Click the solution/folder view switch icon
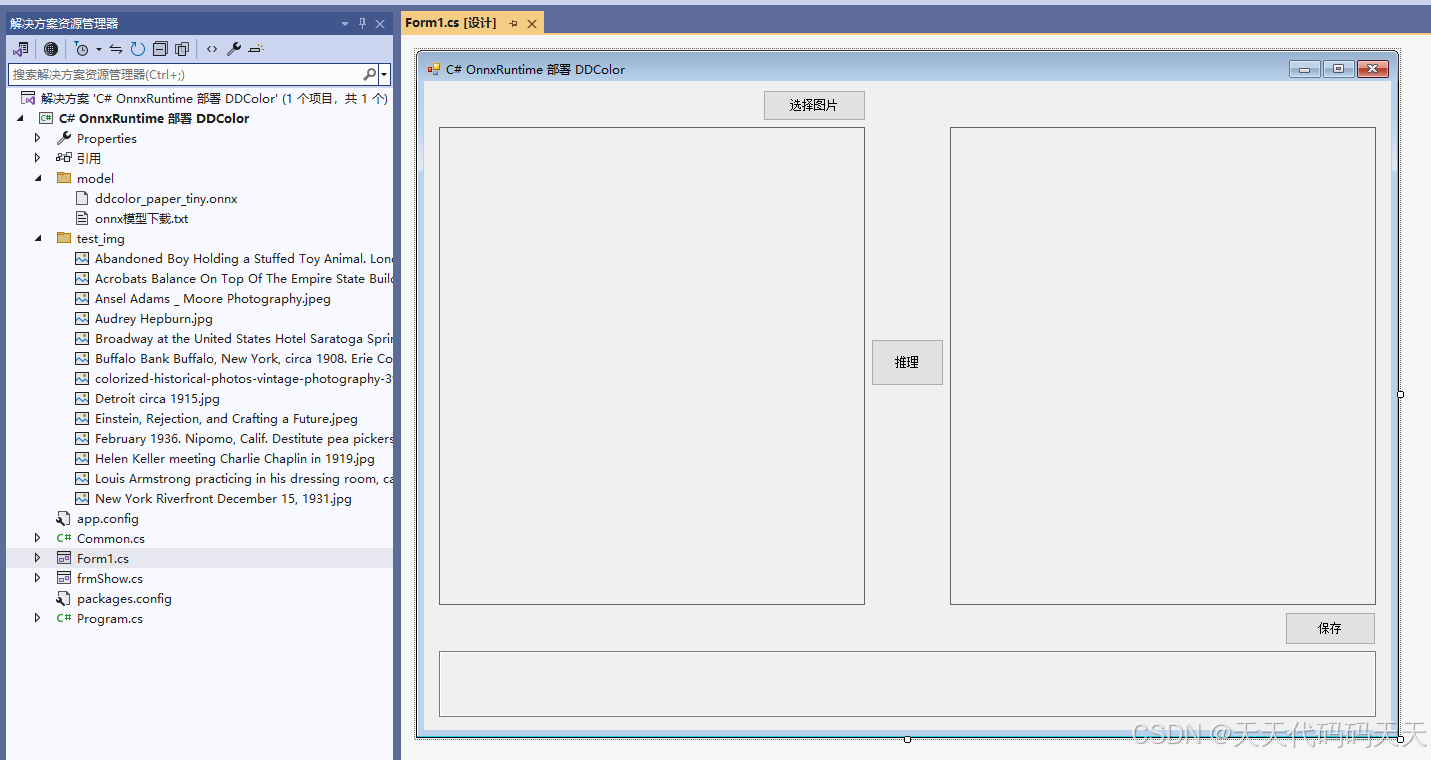 click(x=20, y=49)
